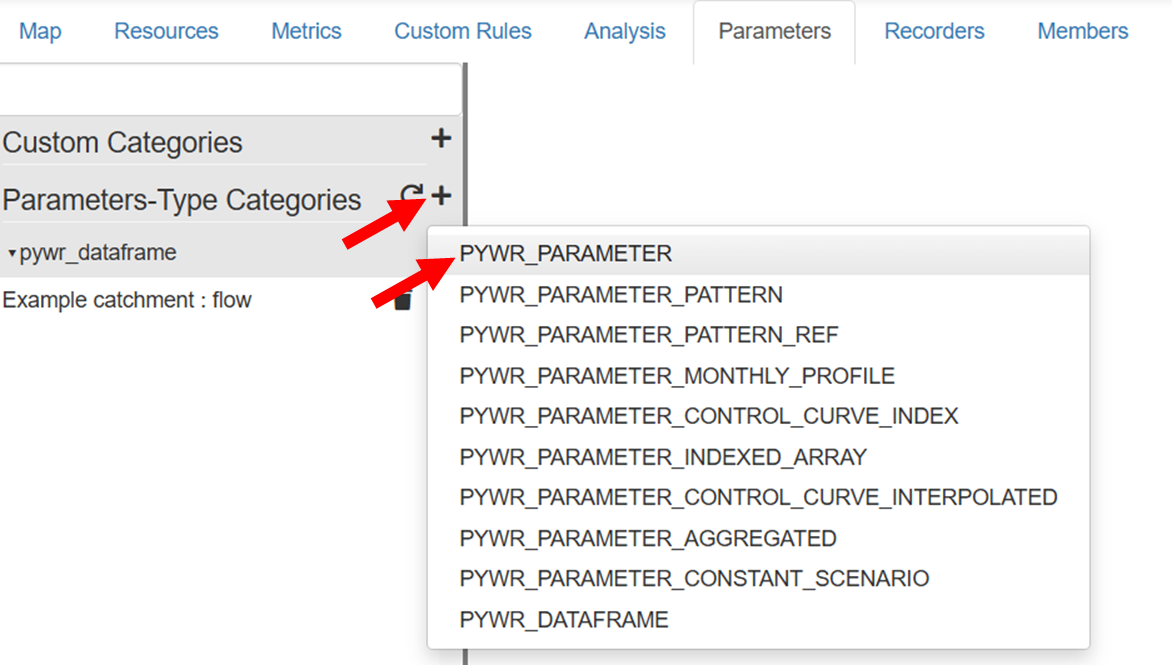
Task: Choose PYWR_PARAMETER from the dropdown list
Action: point(566,254)
